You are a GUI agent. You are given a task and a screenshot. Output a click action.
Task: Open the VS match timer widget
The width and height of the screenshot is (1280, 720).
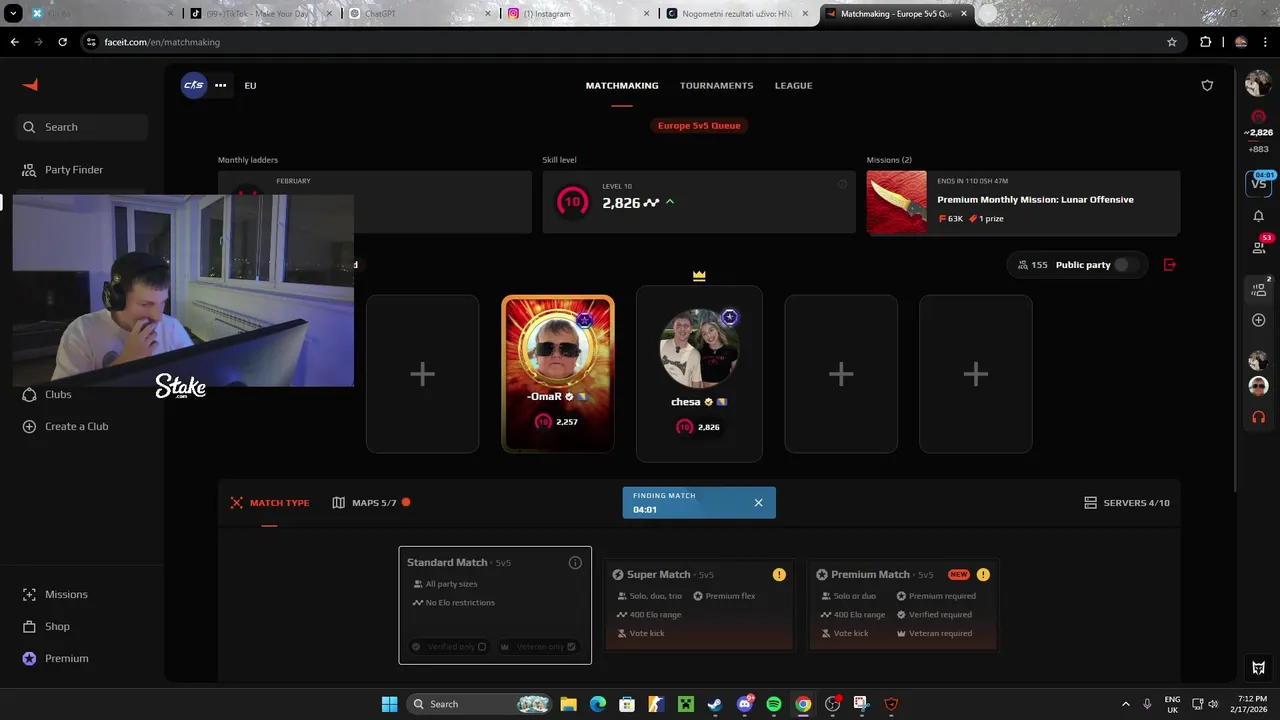pyautogui.click(x=1258, y=183)
